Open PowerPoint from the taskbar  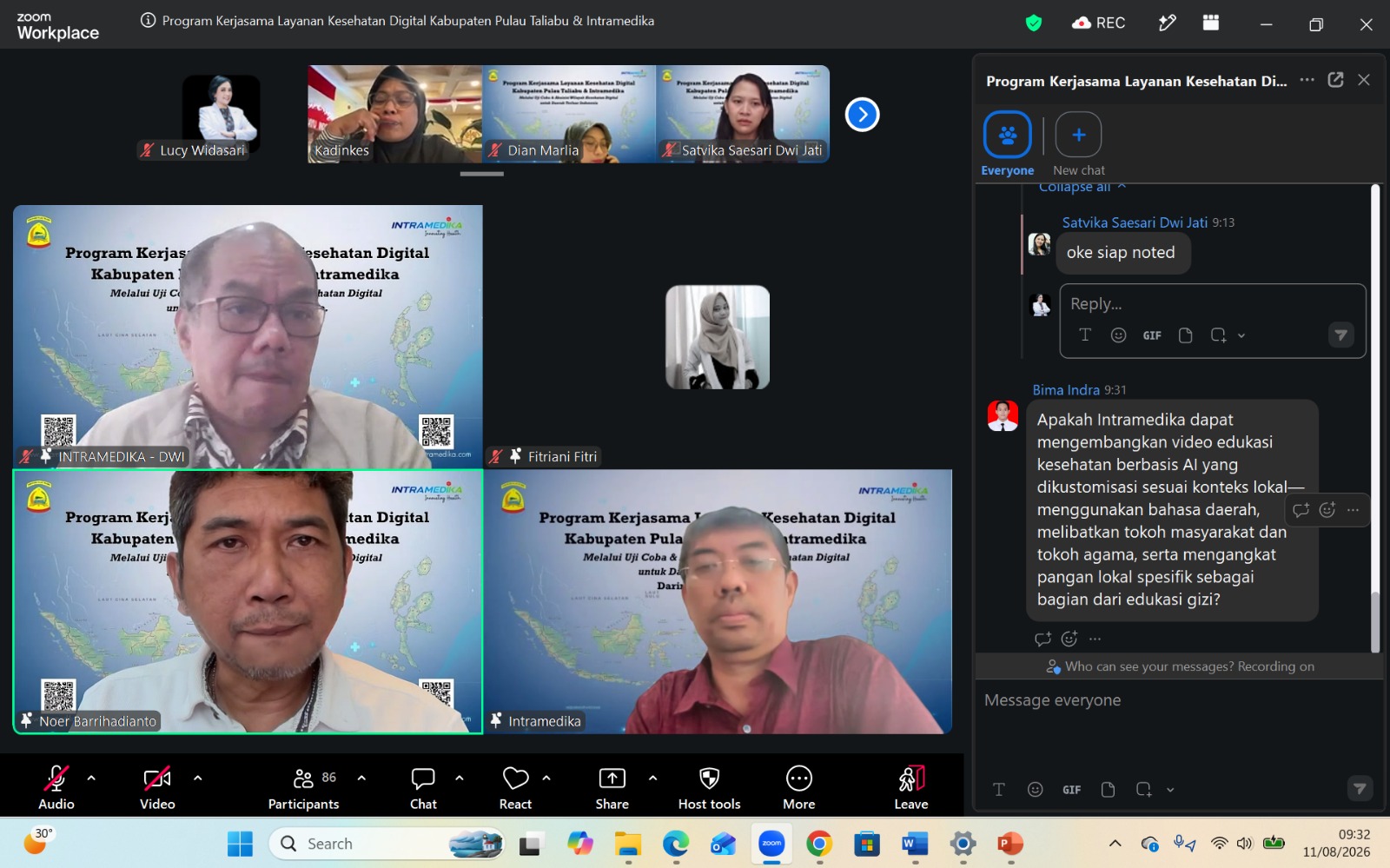click(1009, 844)
